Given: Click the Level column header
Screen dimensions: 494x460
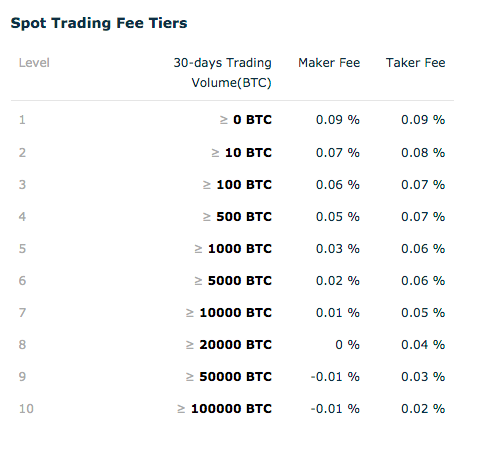Looking at the screenshot, I should point(34,63).
